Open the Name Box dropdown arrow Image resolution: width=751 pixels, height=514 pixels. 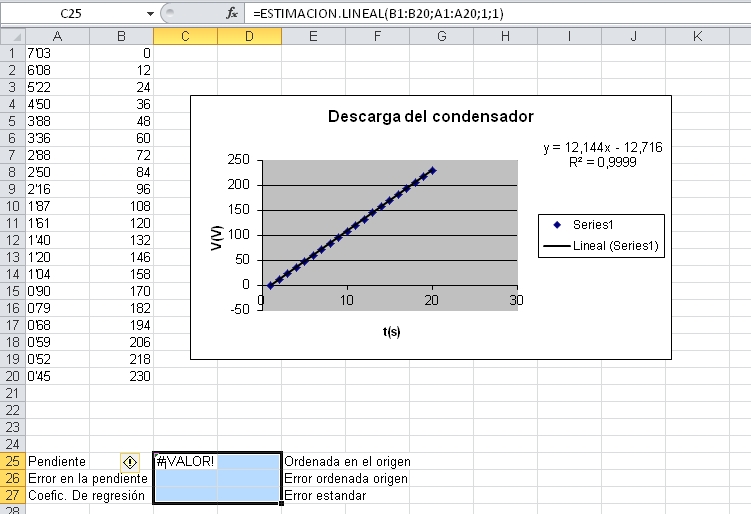point(150,14)
